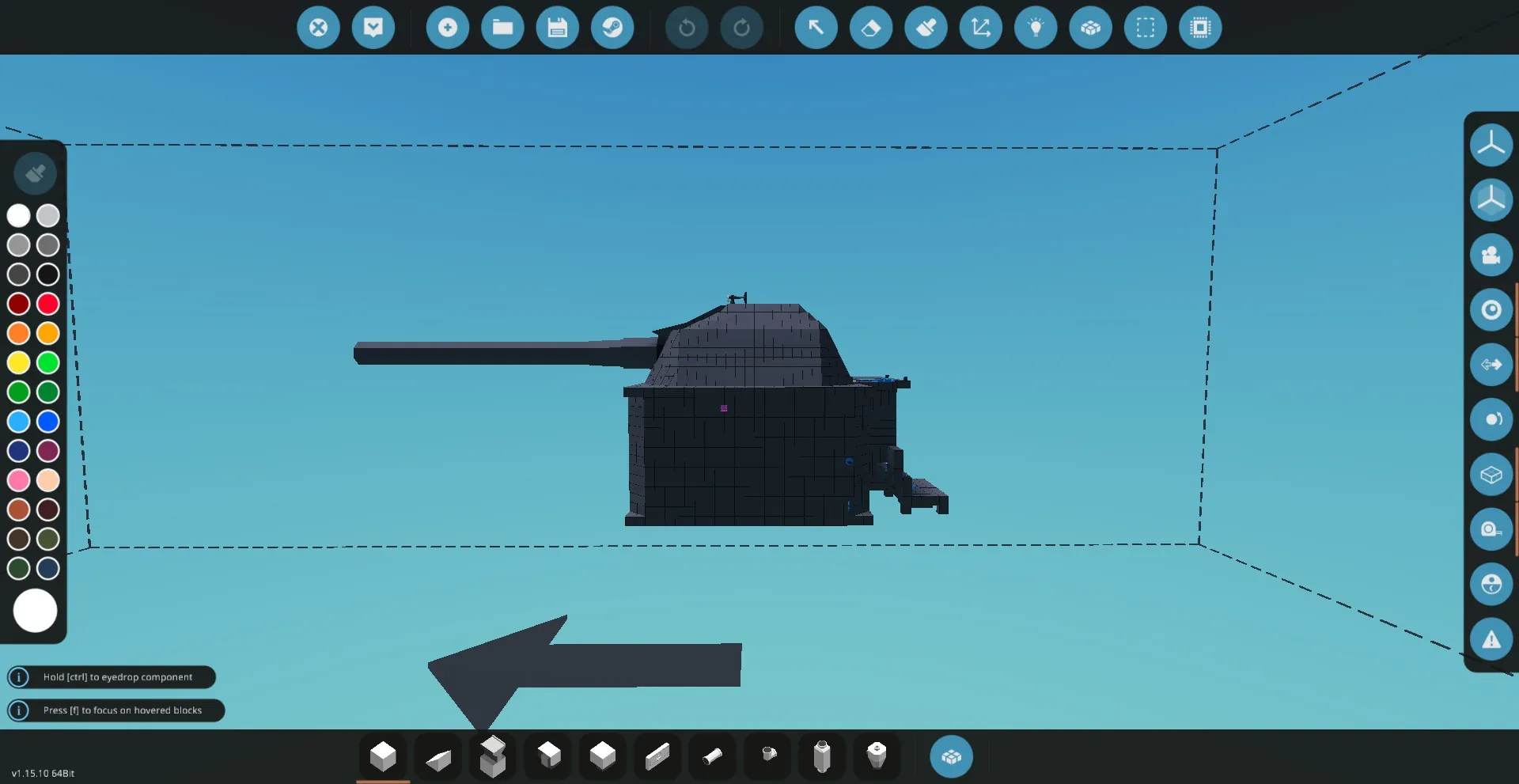Close the editor with the X button
This screenshot has height=784, width=1519.
[318, 28]
